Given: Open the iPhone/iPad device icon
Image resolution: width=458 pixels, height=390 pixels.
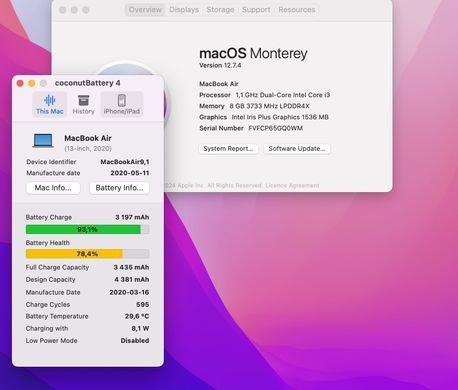Looking at the screenshot, I should pos(122,100).
